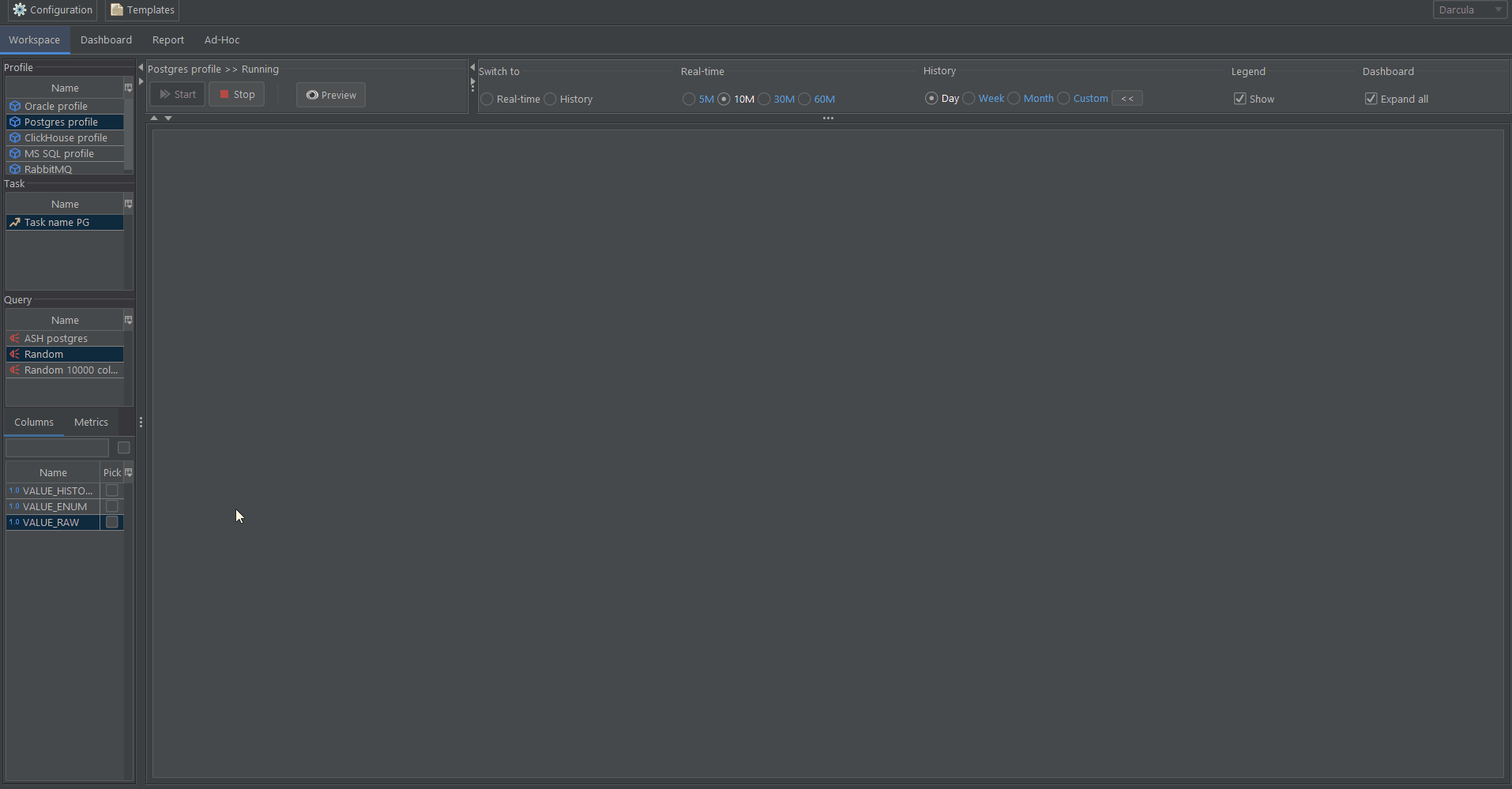Click the RabbitMQ cube icon
Screen dimensions: 1512x789
(15, 169)
